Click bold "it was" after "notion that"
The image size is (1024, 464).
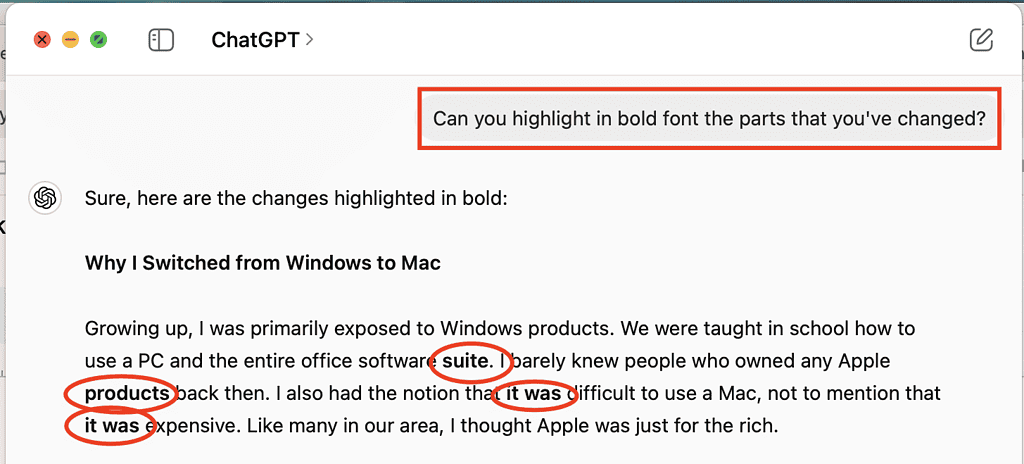pos(533,393)
